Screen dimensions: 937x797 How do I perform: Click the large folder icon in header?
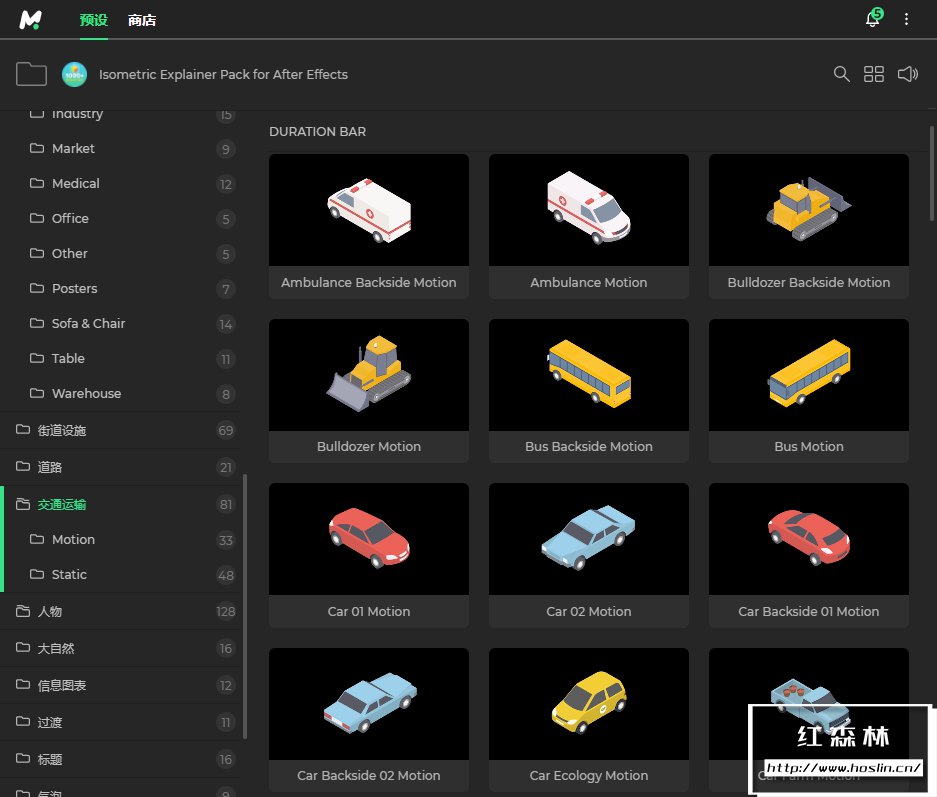(32, 74)
